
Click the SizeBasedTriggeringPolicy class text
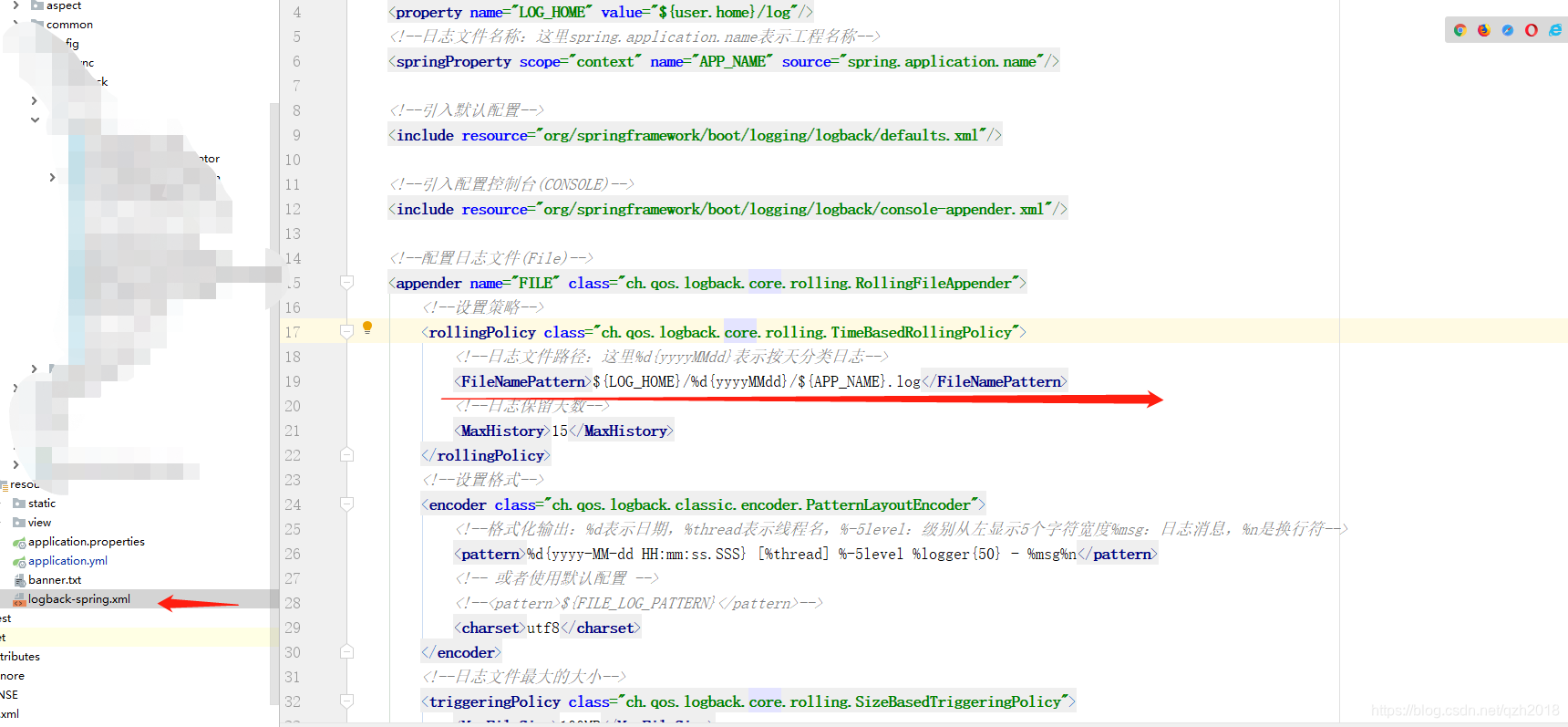[843, 701]
